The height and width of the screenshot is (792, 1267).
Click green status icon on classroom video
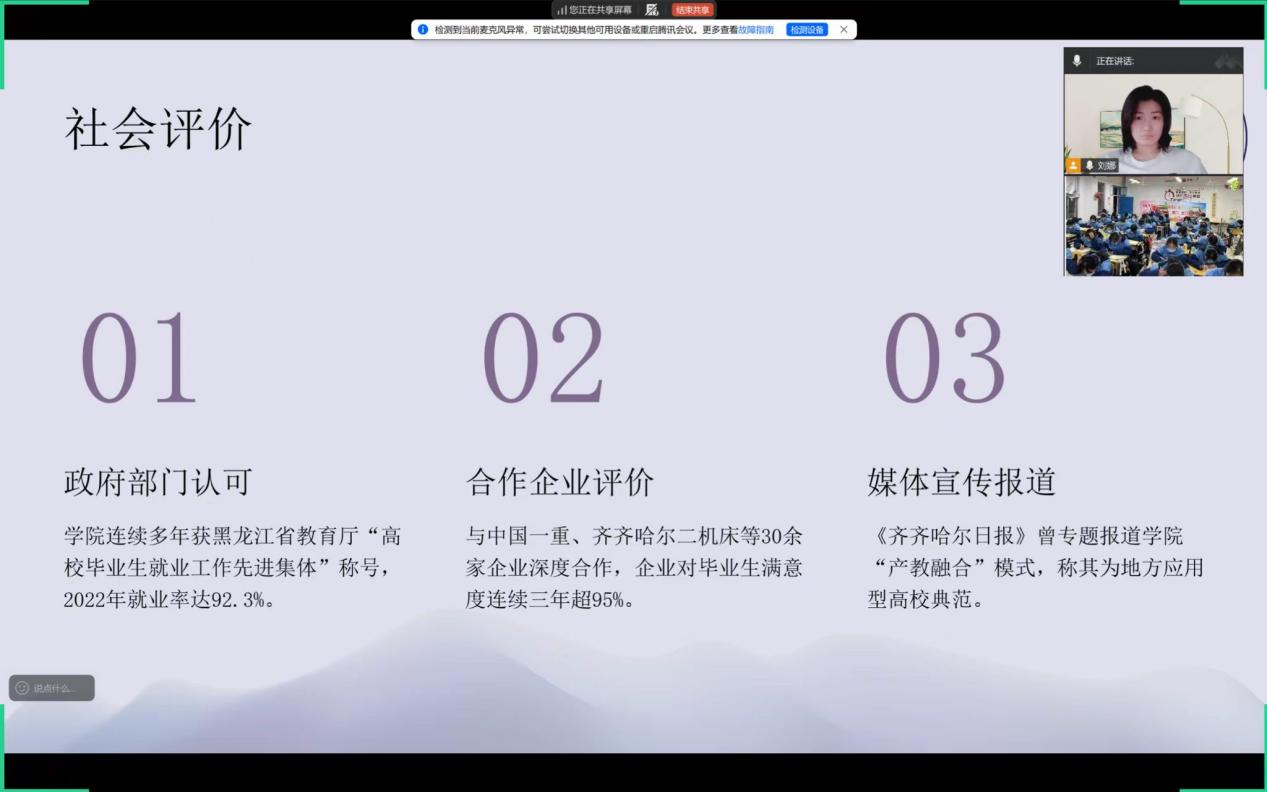pyautogui.click(x=1234, y=184)
